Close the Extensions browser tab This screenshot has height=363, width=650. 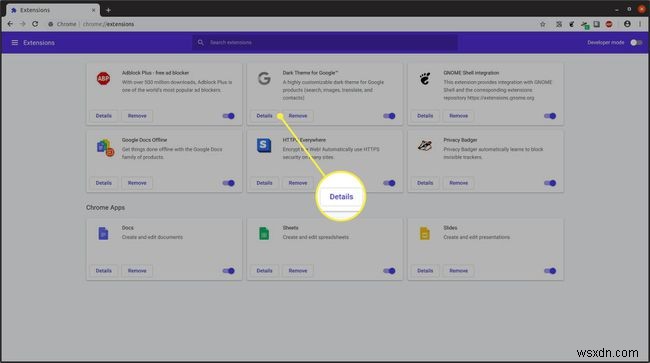tap(94, 10)
